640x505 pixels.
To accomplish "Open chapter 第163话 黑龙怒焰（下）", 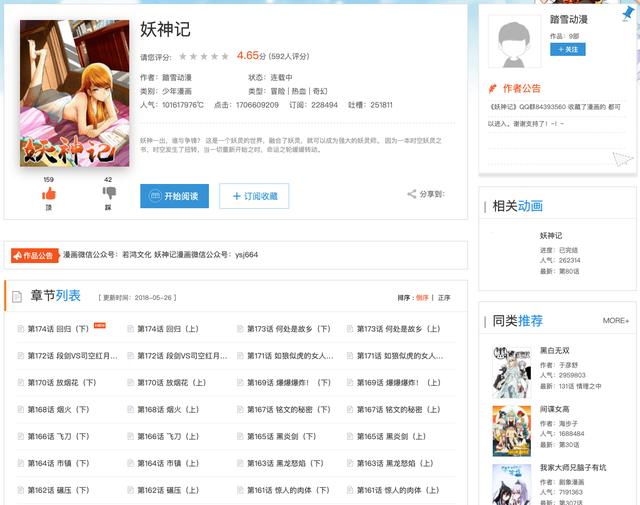I will point(285,463).
